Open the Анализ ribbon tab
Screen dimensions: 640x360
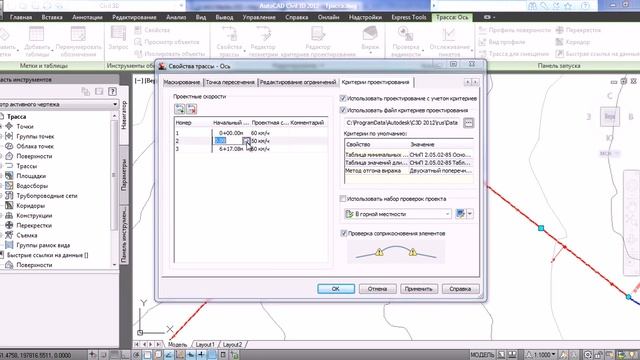[176, 17]
